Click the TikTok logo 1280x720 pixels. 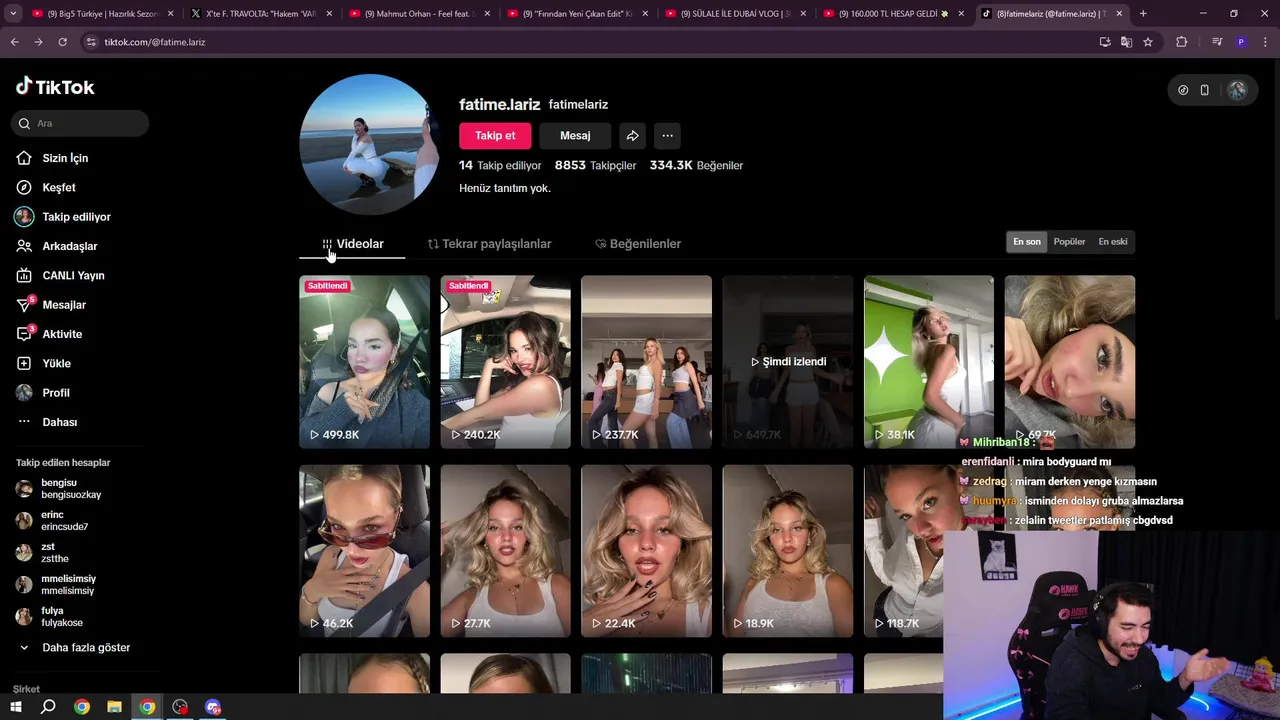pos(55,87)
